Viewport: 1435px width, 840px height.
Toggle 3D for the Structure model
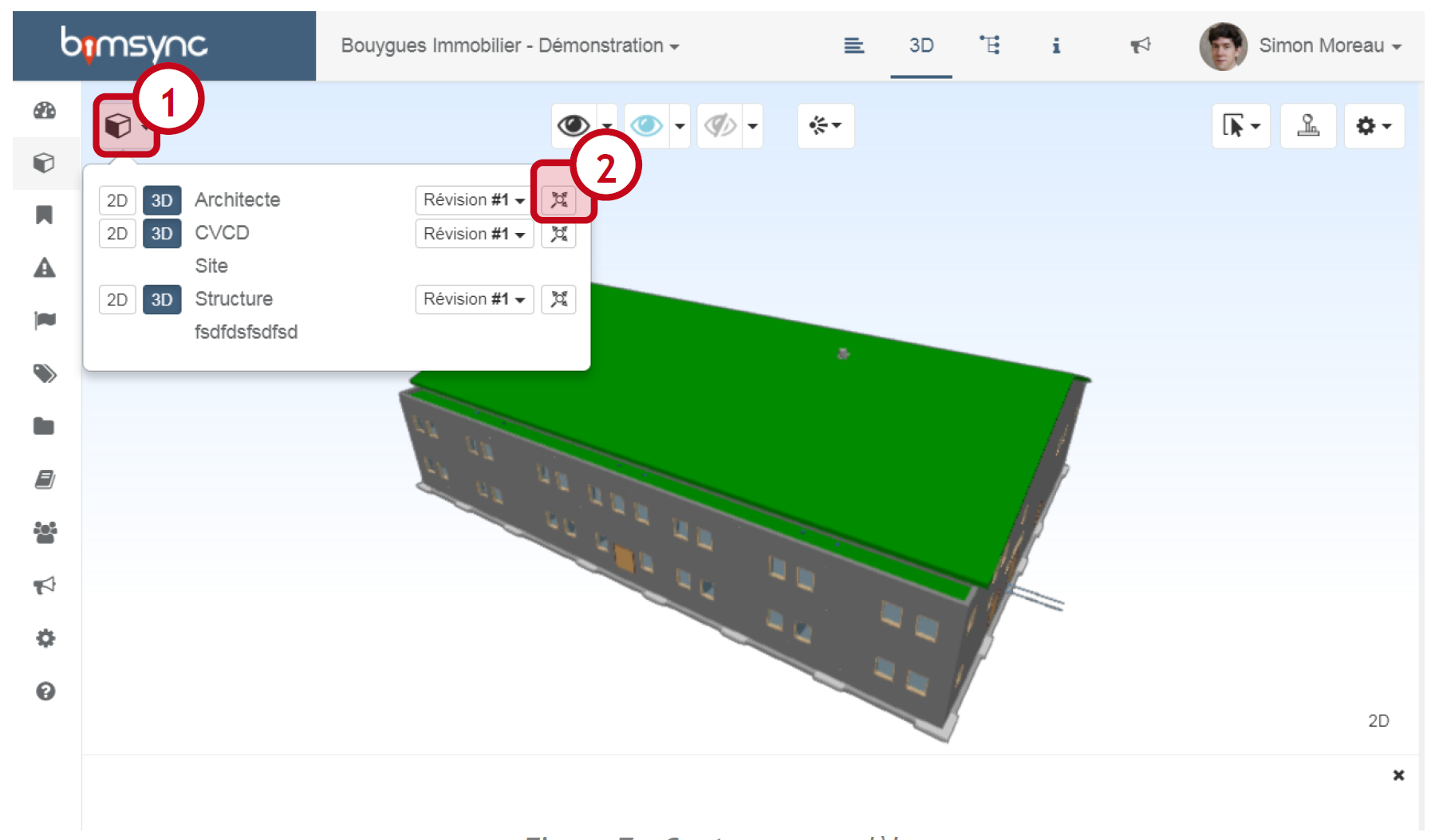(x=162, y=299)
